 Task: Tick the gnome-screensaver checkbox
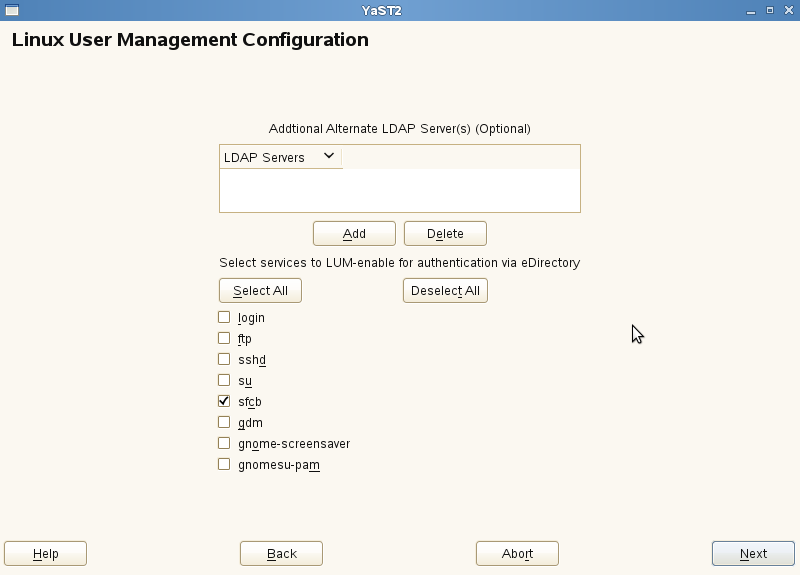tap(224, 443)
